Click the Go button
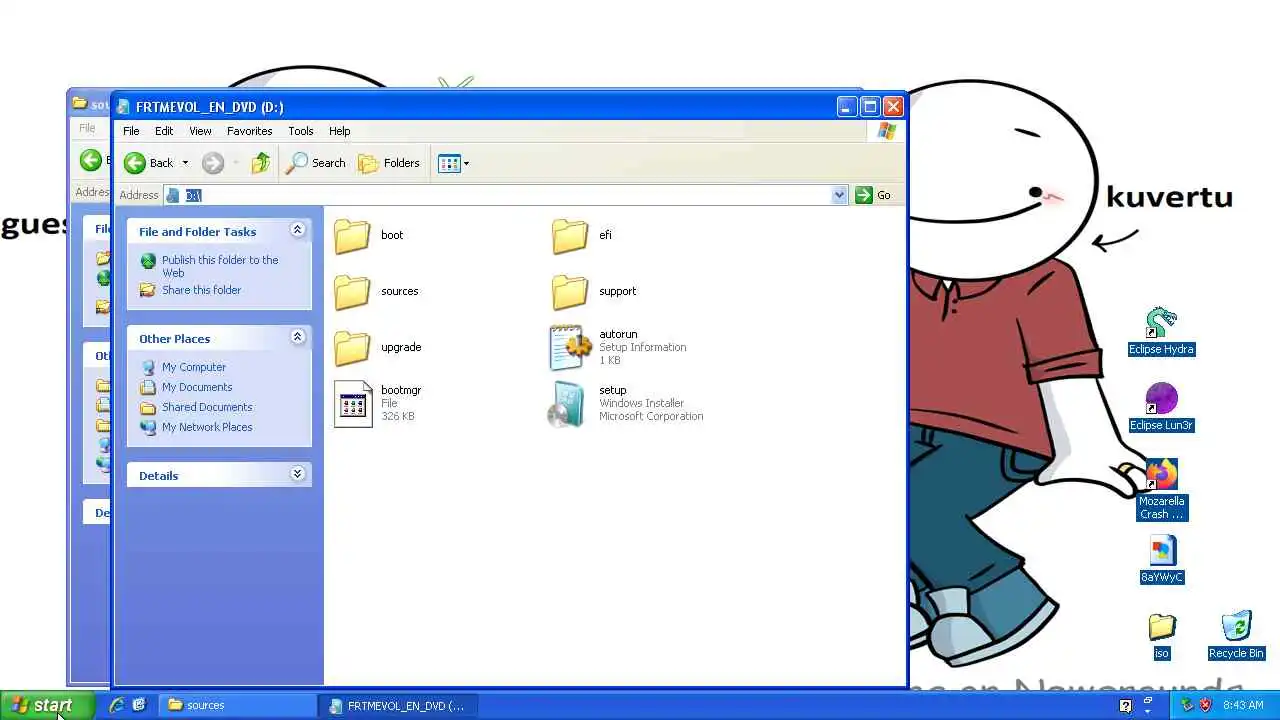 873,195
